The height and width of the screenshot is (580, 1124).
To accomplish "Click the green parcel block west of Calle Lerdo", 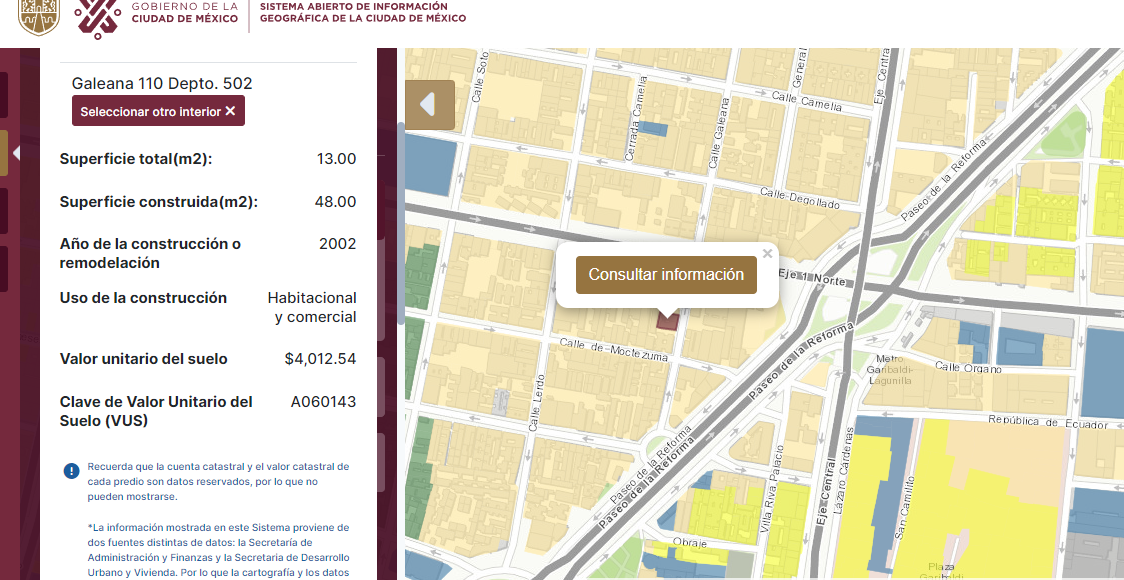I will [x=421, y=277].
